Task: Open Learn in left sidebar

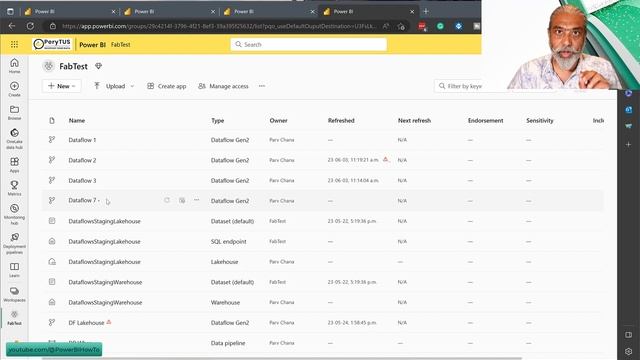Action: click(x=14, y=270)
